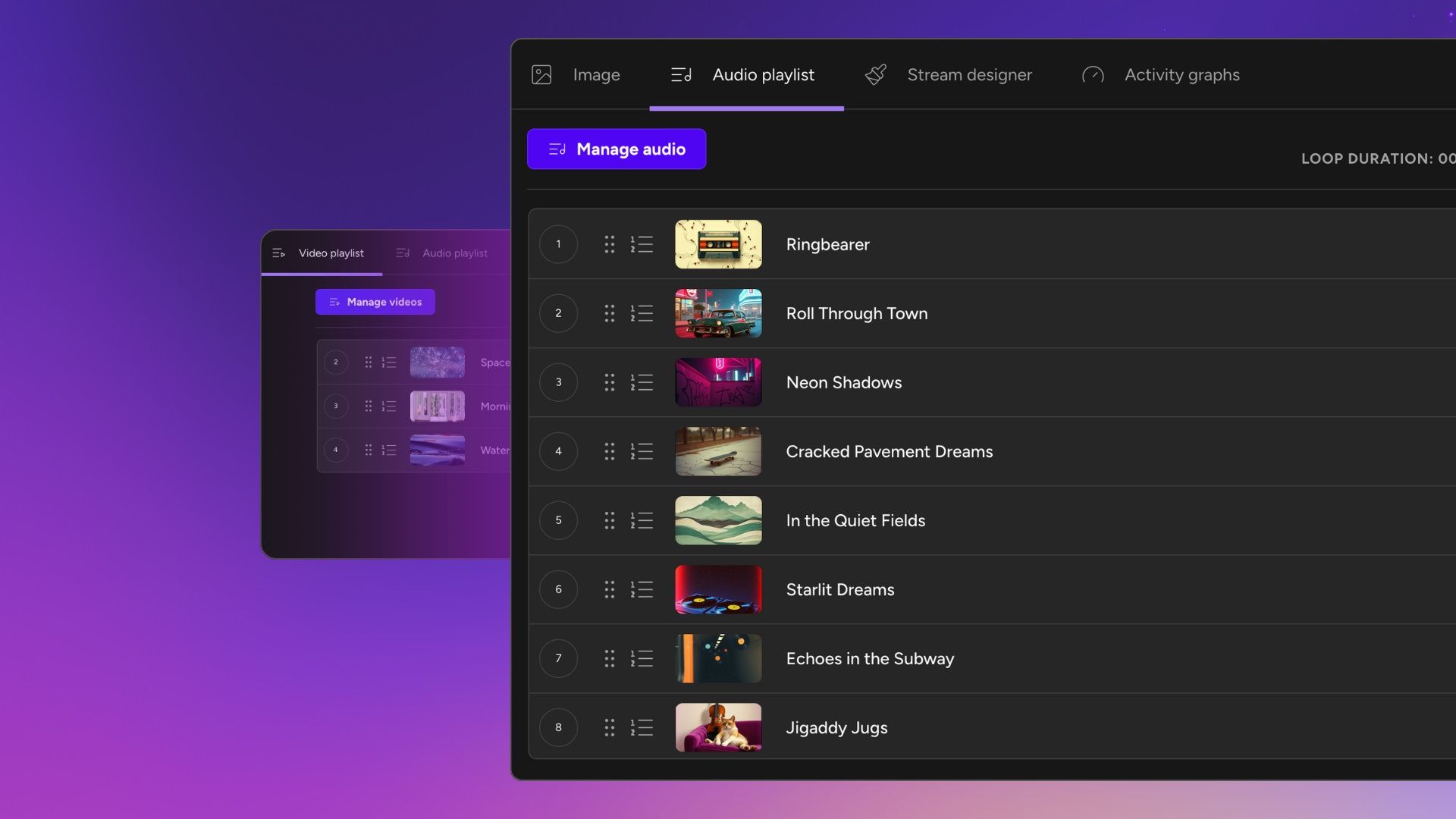Click the Stream designer paintbrush icon

tap(876, 74)
